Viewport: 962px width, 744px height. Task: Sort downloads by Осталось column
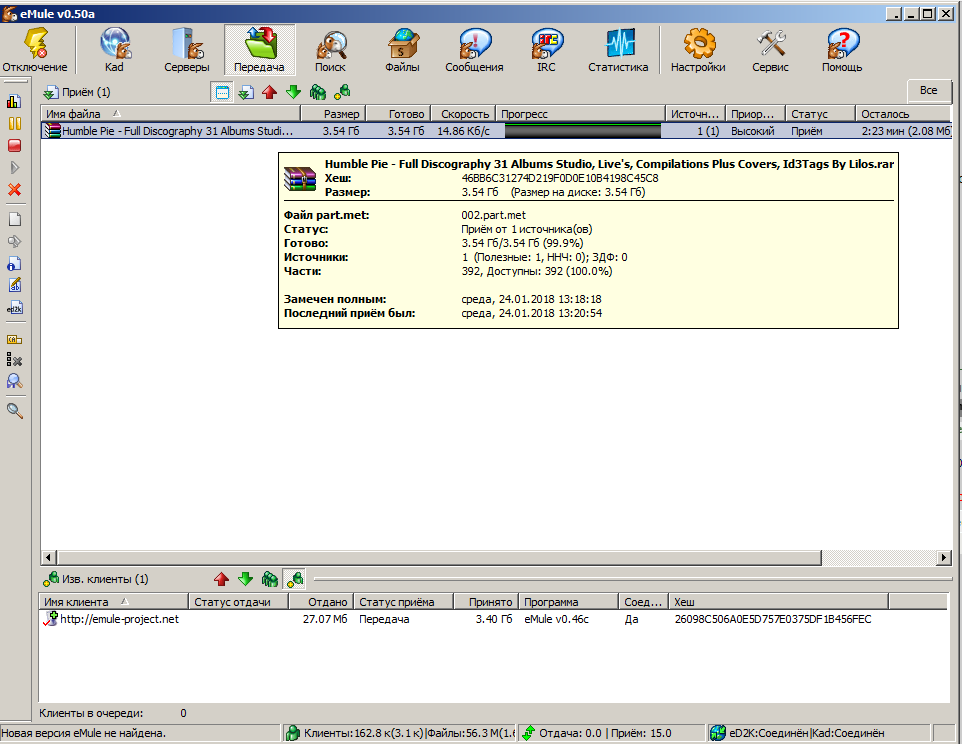[903, 113]
